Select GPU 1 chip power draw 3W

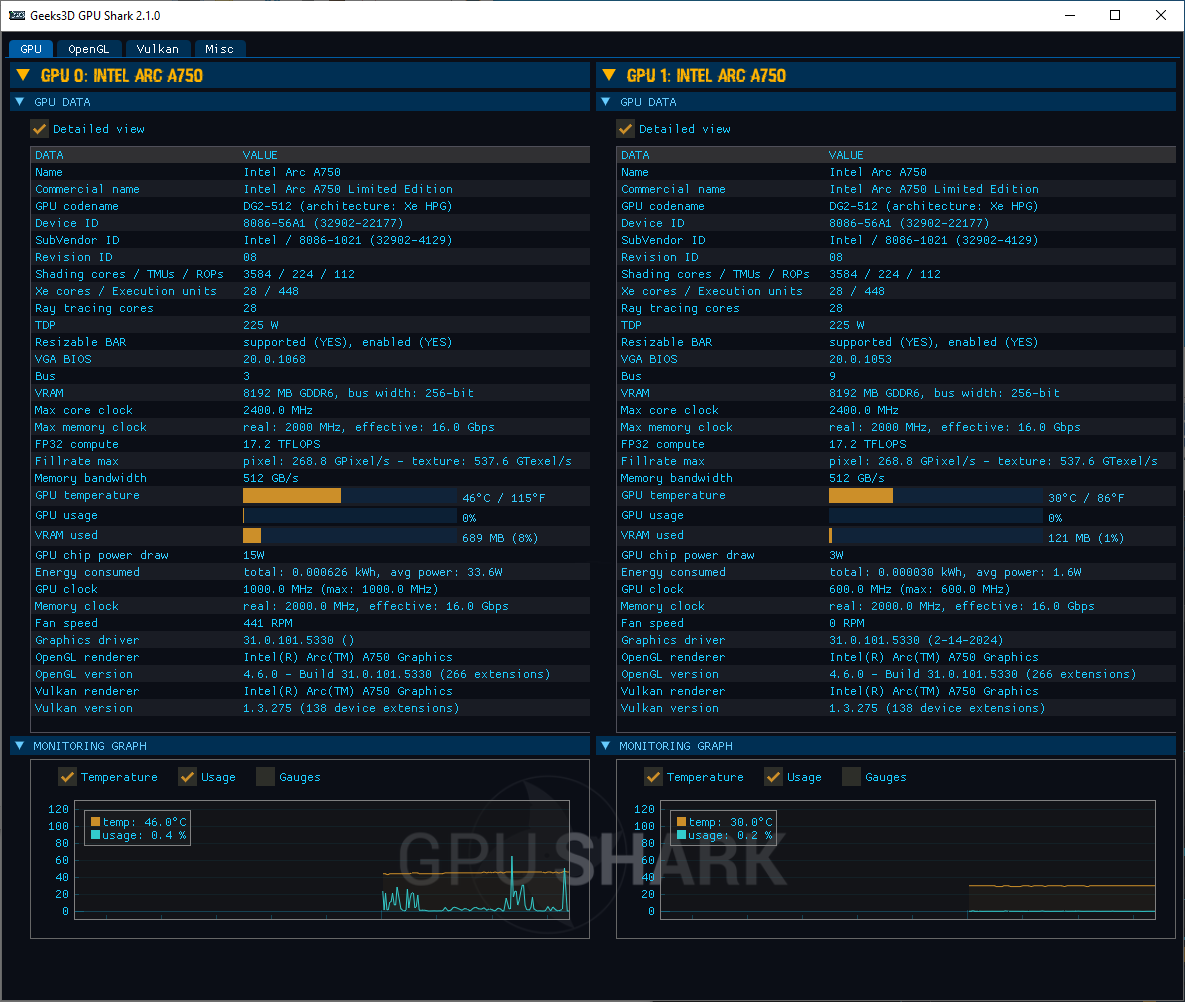click(x=836, y=555)
